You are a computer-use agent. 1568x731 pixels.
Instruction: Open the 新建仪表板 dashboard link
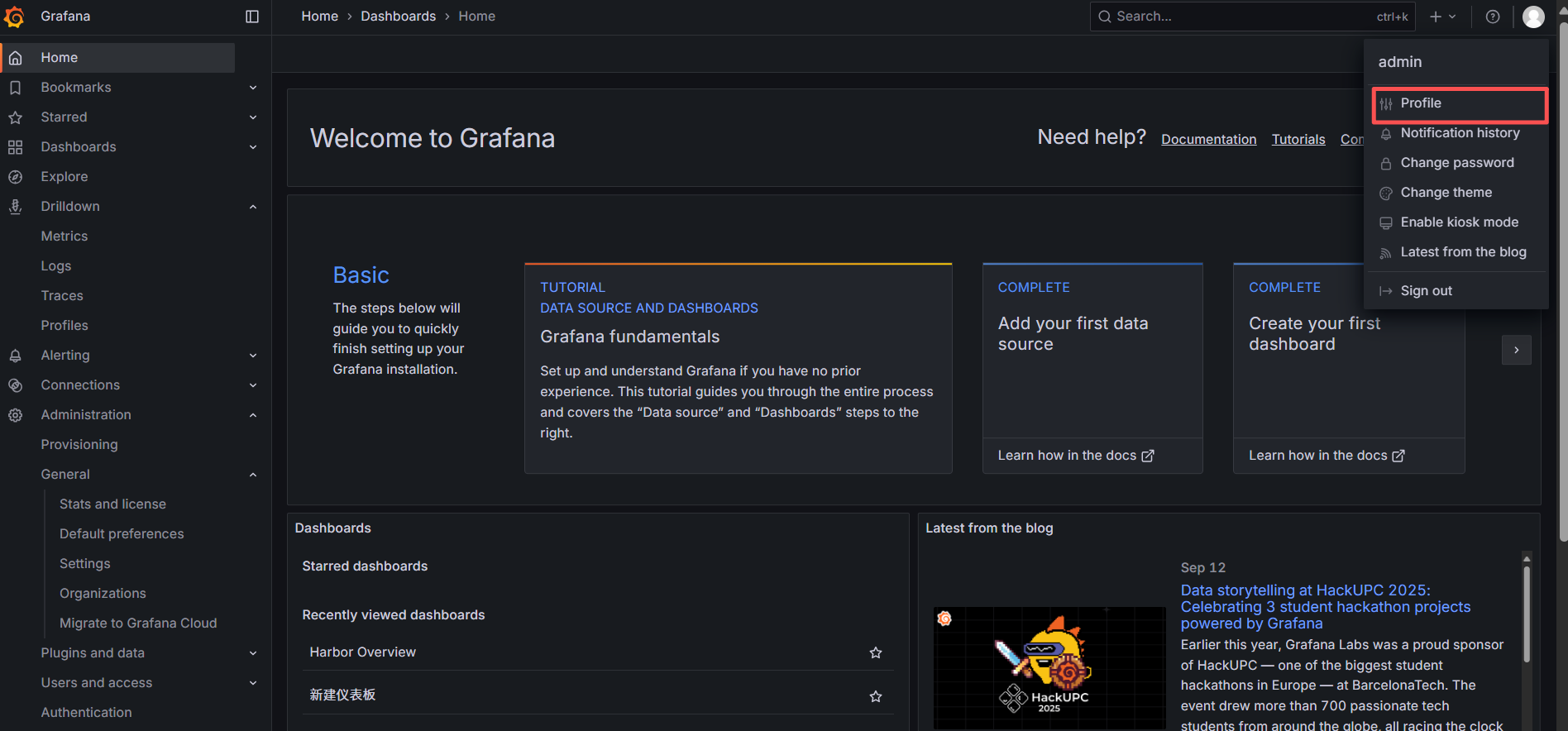pos(342,695)
